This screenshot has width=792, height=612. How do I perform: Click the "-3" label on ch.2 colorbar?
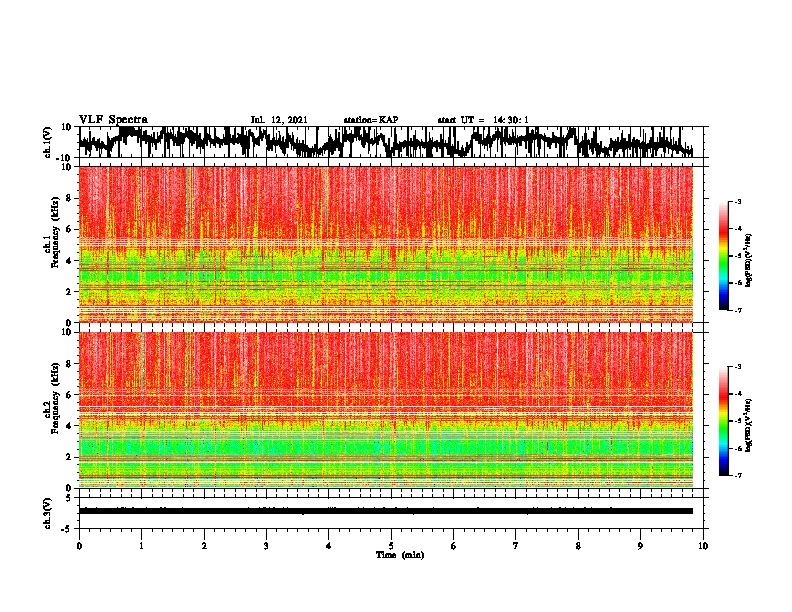[738, 367]
